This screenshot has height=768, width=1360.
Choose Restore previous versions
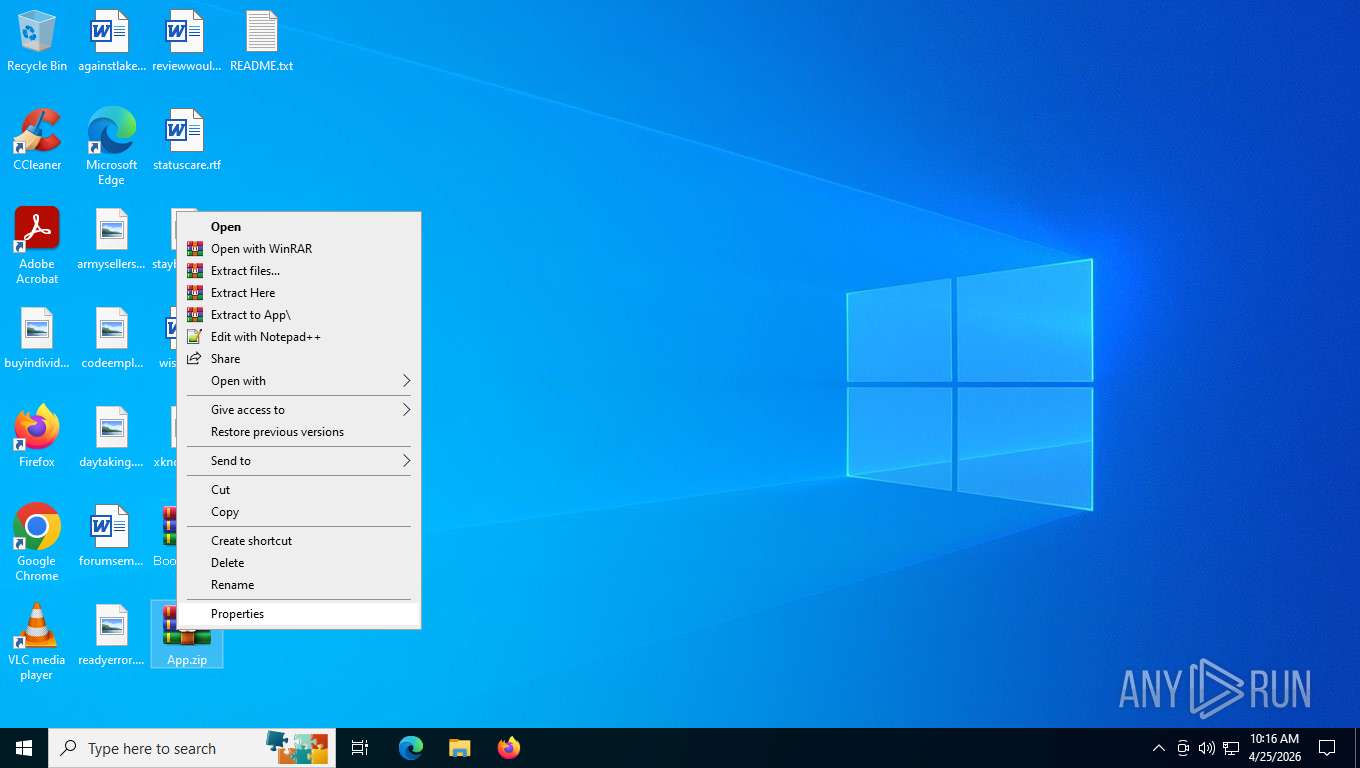coord(299,432)
